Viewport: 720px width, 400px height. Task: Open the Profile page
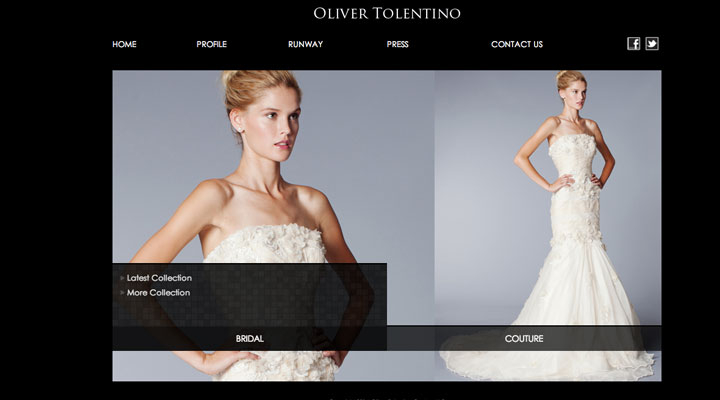[x=211, y=44]
